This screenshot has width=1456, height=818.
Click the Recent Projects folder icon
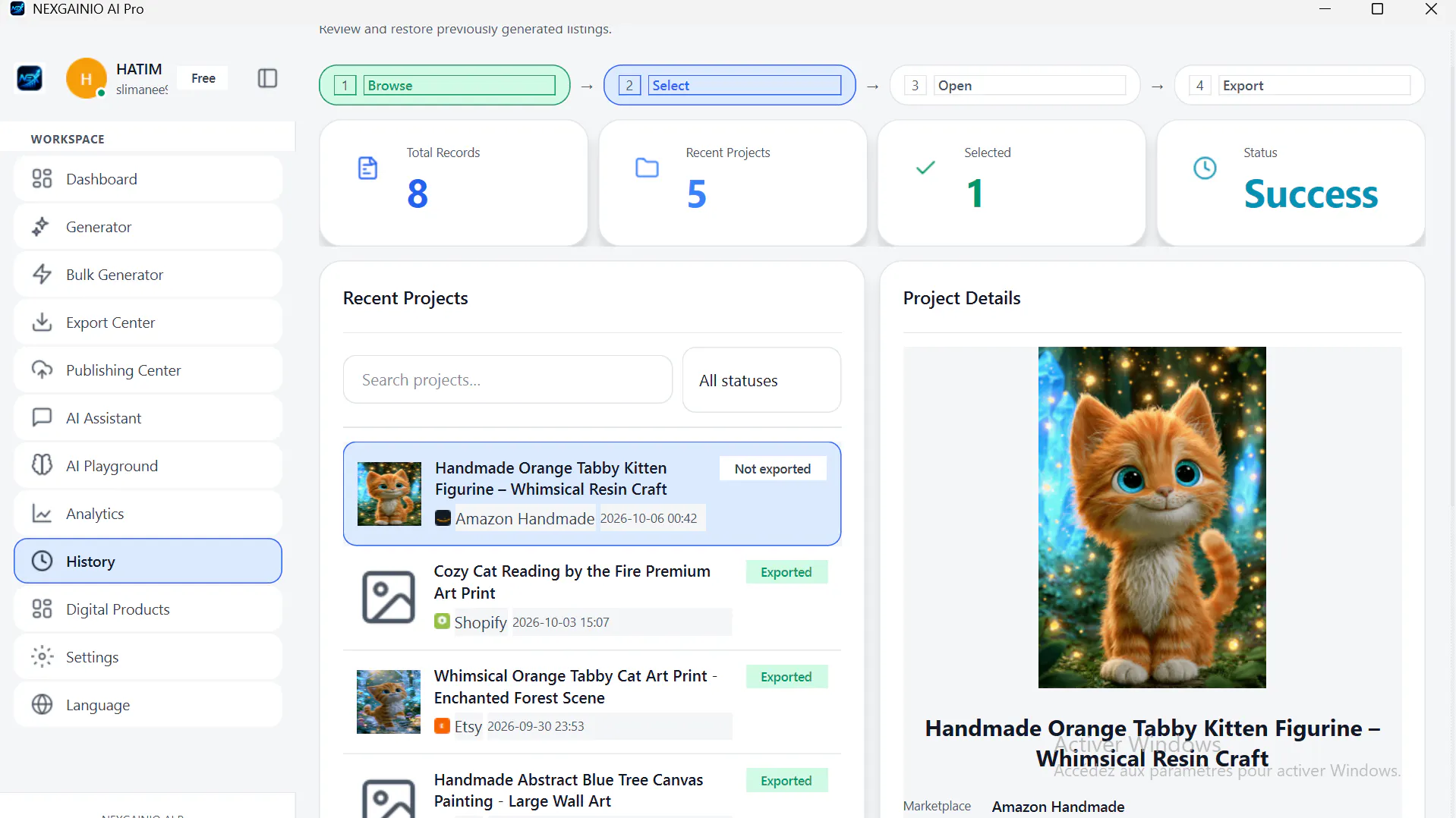click(647, 168)
